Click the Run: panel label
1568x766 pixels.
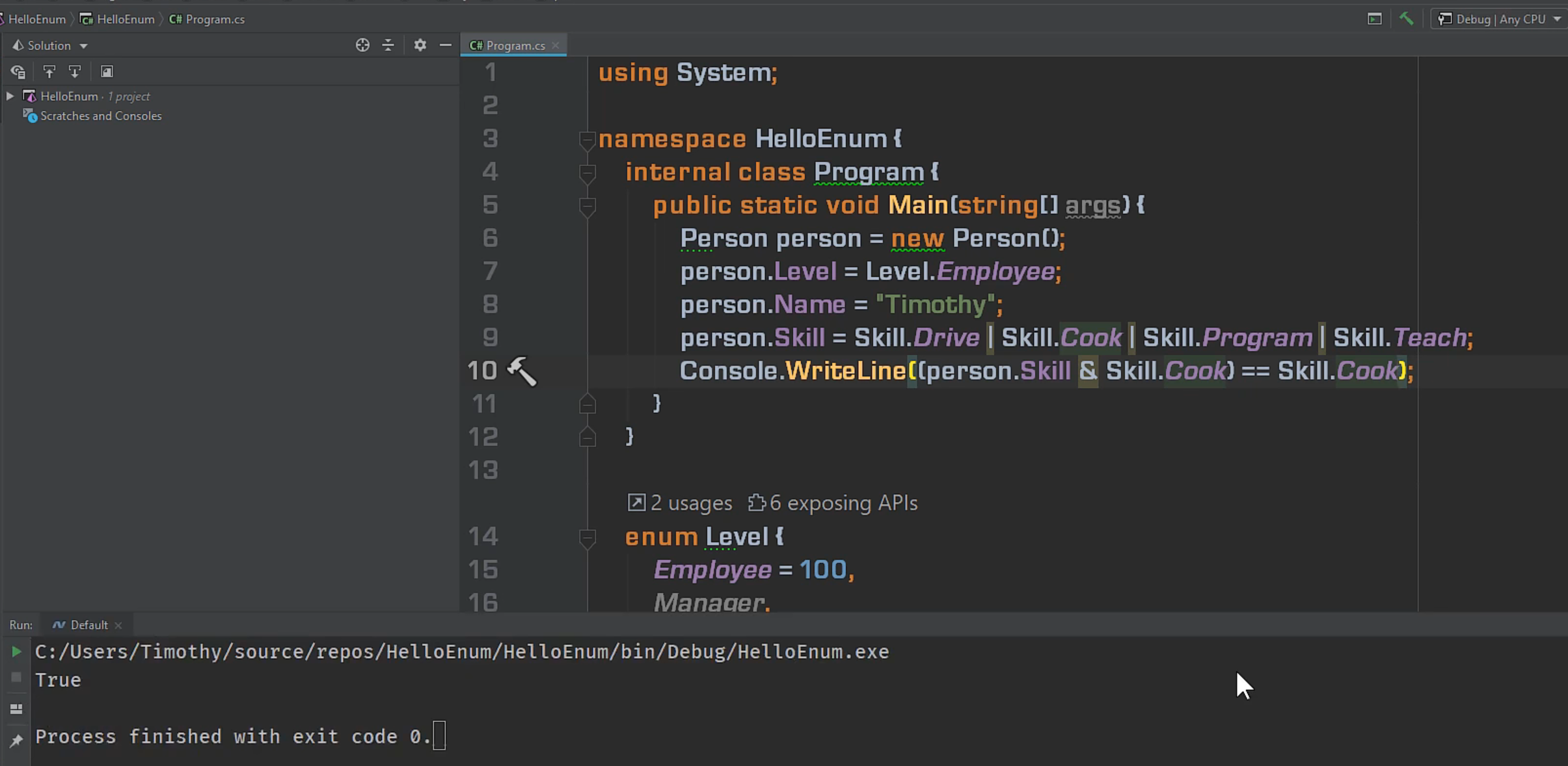[x=21, y=625]
